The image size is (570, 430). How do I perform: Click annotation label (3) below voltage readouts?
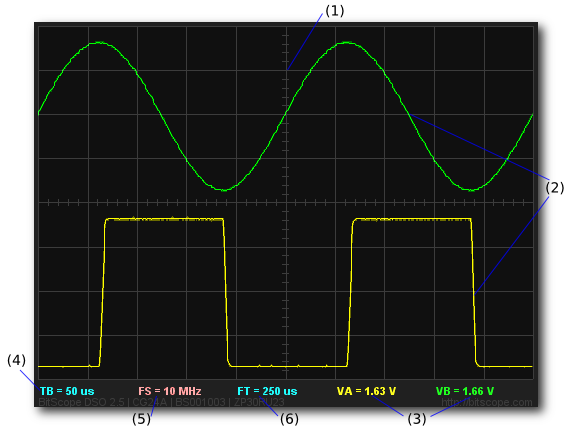coord(417,419)
